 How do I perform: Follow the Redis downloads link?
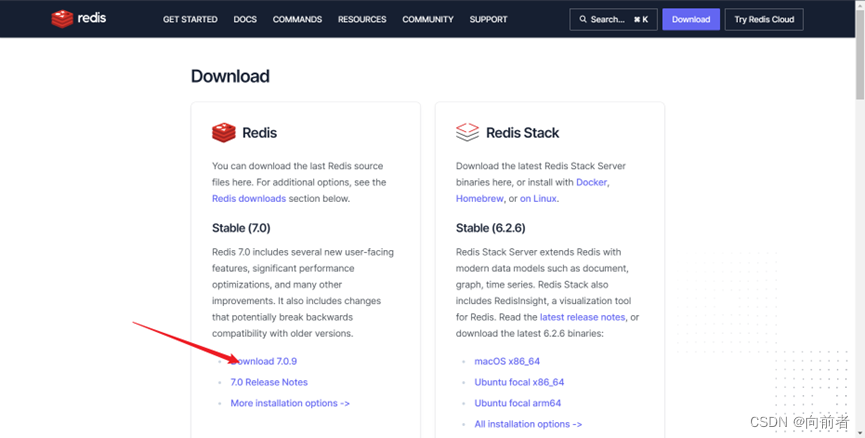pyautogui.click(x=249, y=199)
